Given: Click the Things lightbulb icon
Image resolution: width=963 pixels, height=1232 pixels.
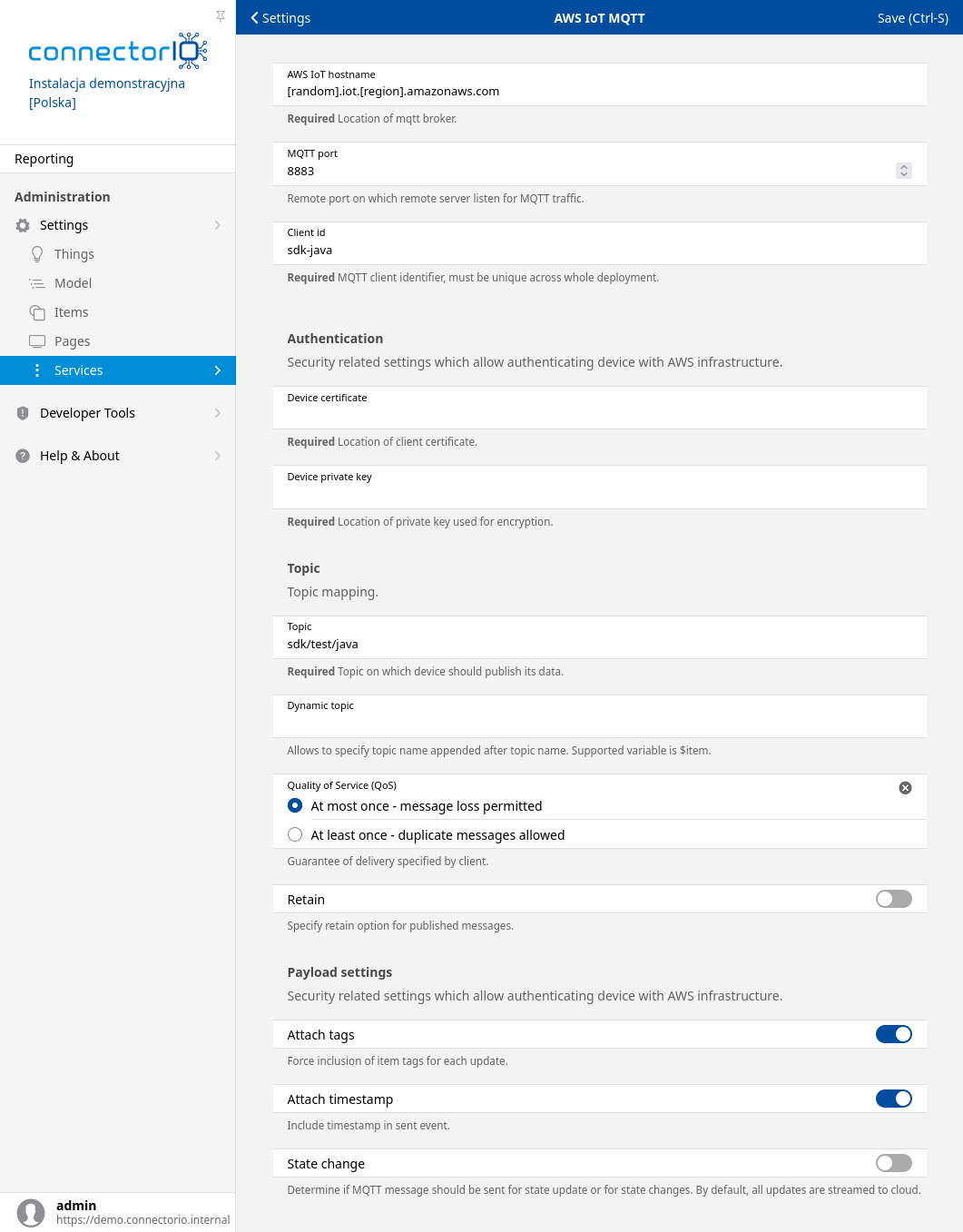Looking at the screenshot, I should [x=37, y=254].
